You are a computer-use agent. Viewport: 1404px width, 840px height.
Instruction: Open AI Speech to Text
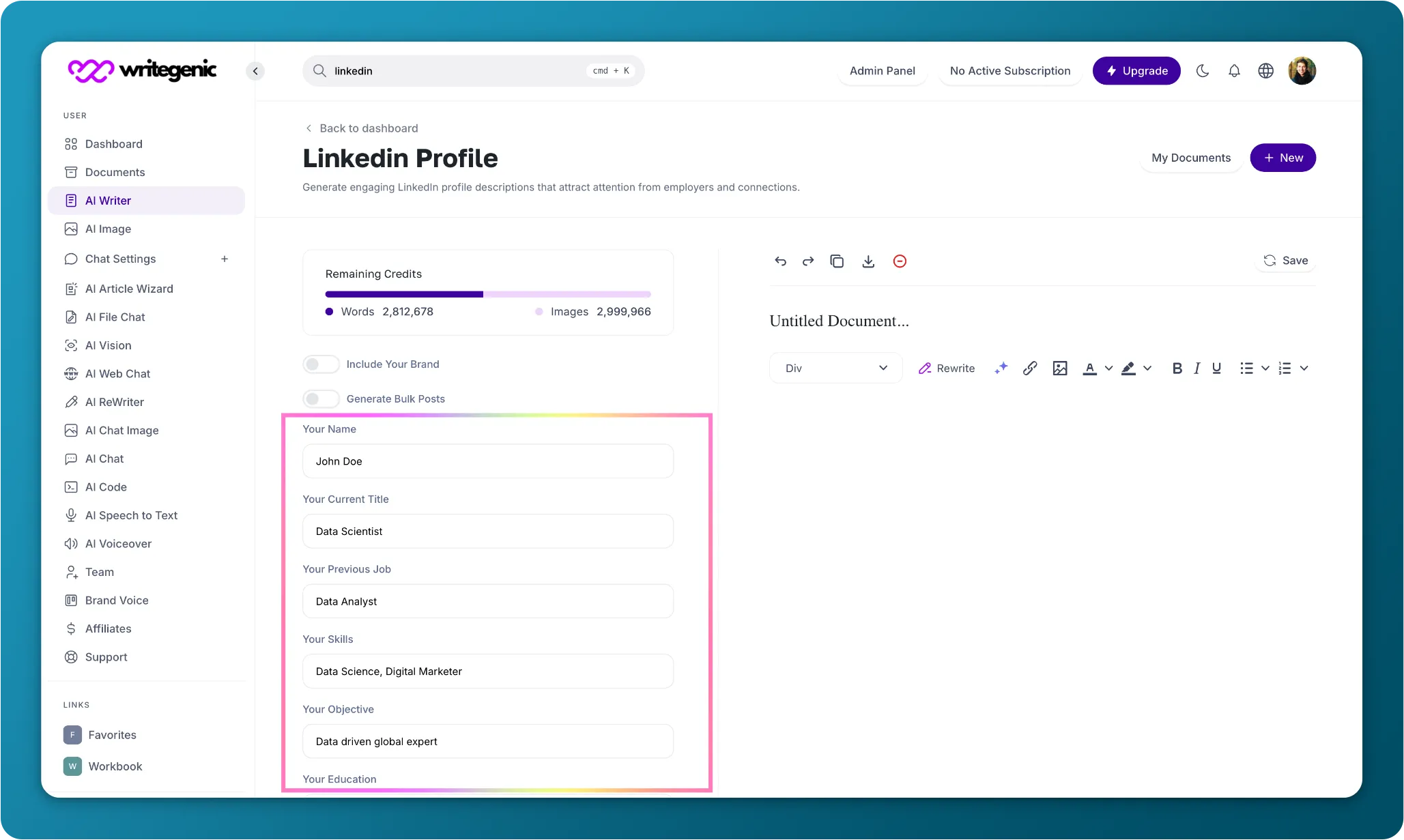pyautogui.click(x=146, y=516)
